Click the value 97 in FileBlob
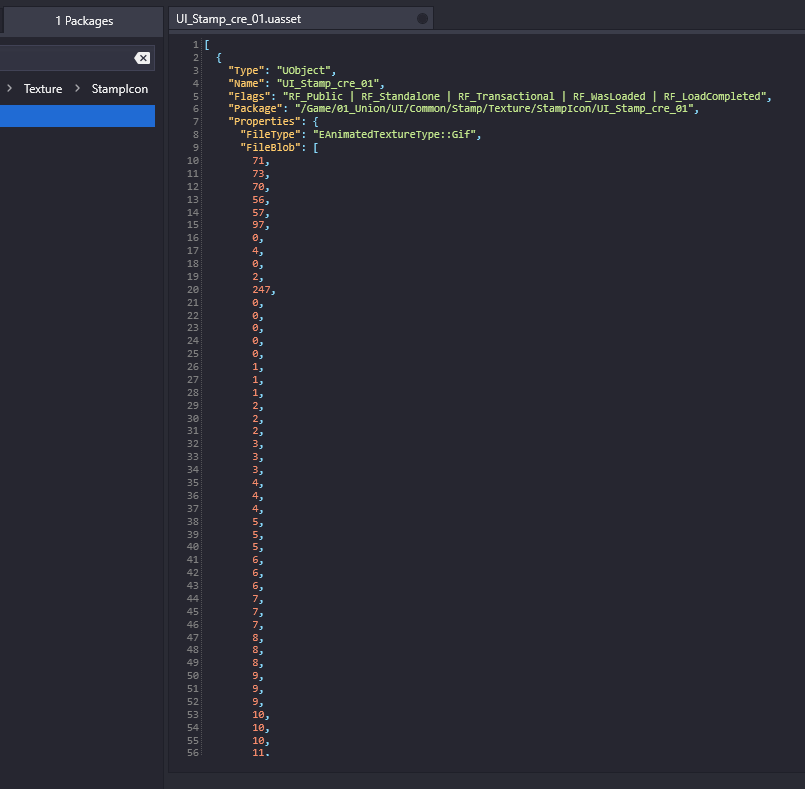Viewport: 805px width, 789px height. click(x=258, y=225)
